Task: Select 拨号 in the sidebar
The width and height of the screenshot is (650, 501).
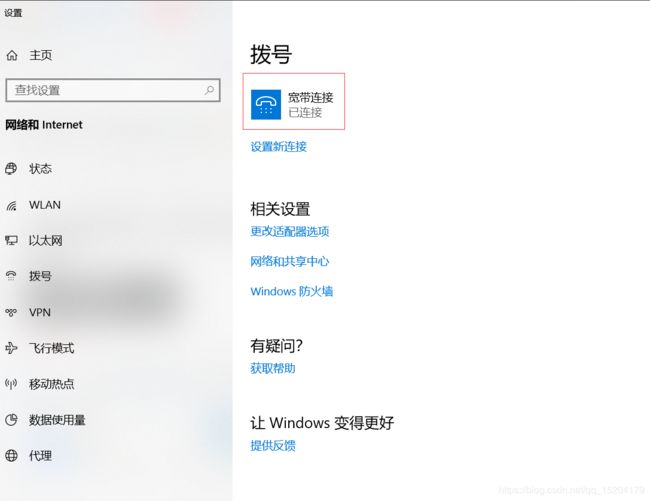Action: point(40,276)
